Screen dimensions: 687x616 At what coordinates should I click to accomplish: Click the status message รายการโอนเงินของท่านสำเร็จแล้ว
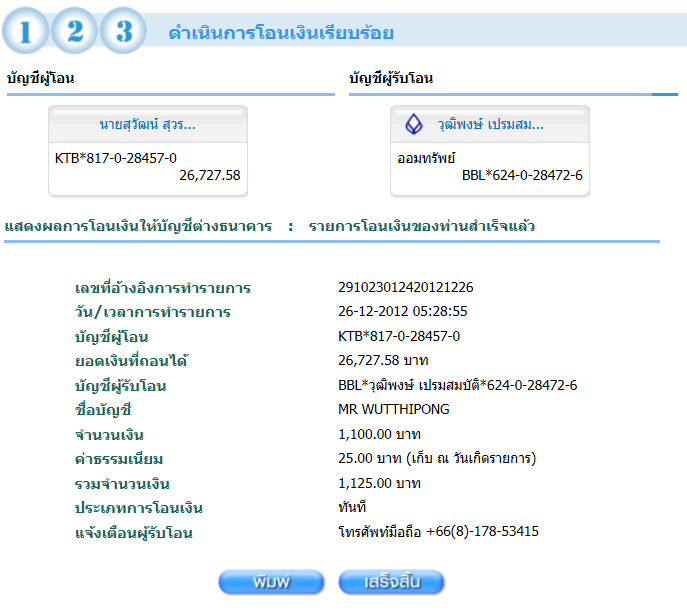tap(421, 226)
